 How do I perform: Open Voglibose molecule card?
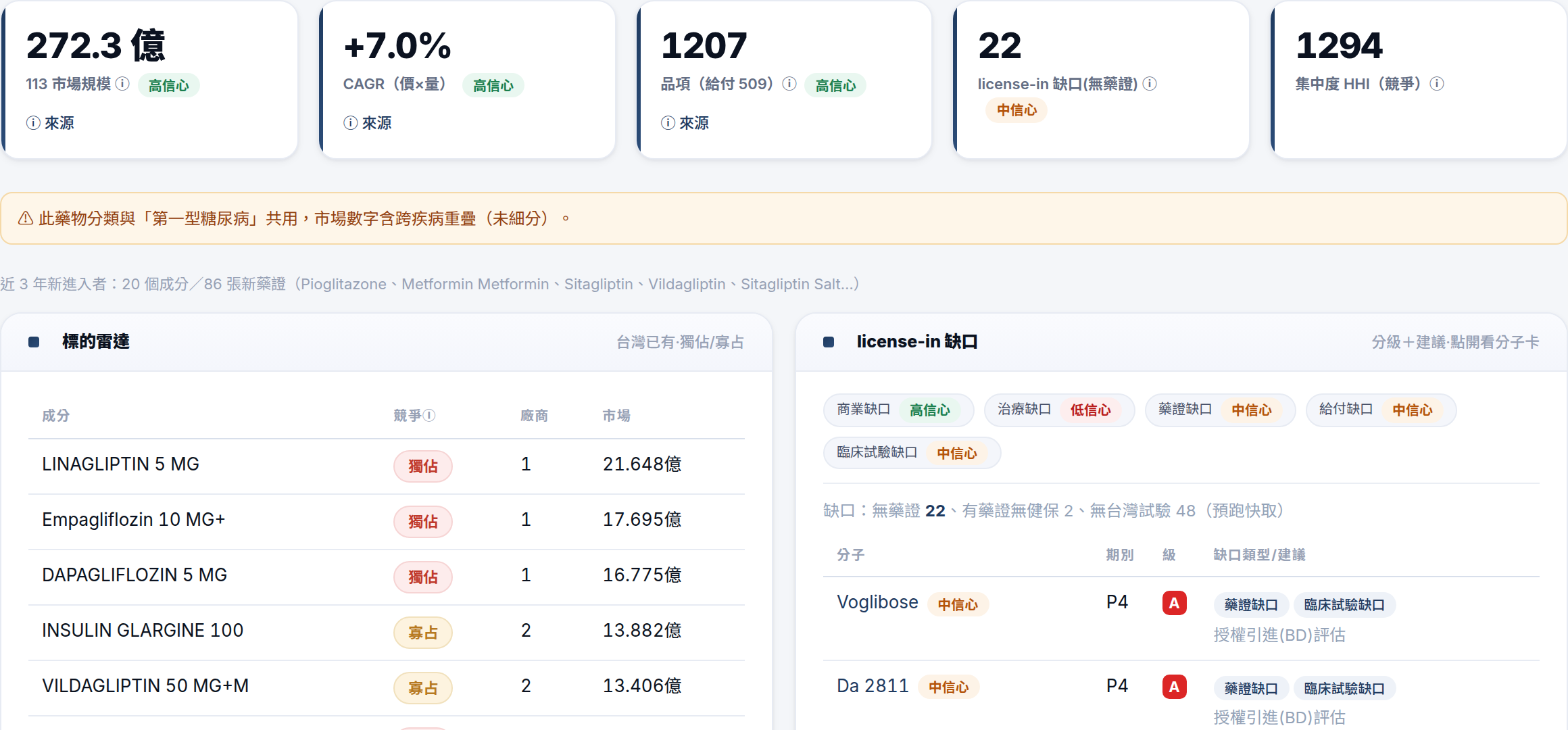point(877,602)
